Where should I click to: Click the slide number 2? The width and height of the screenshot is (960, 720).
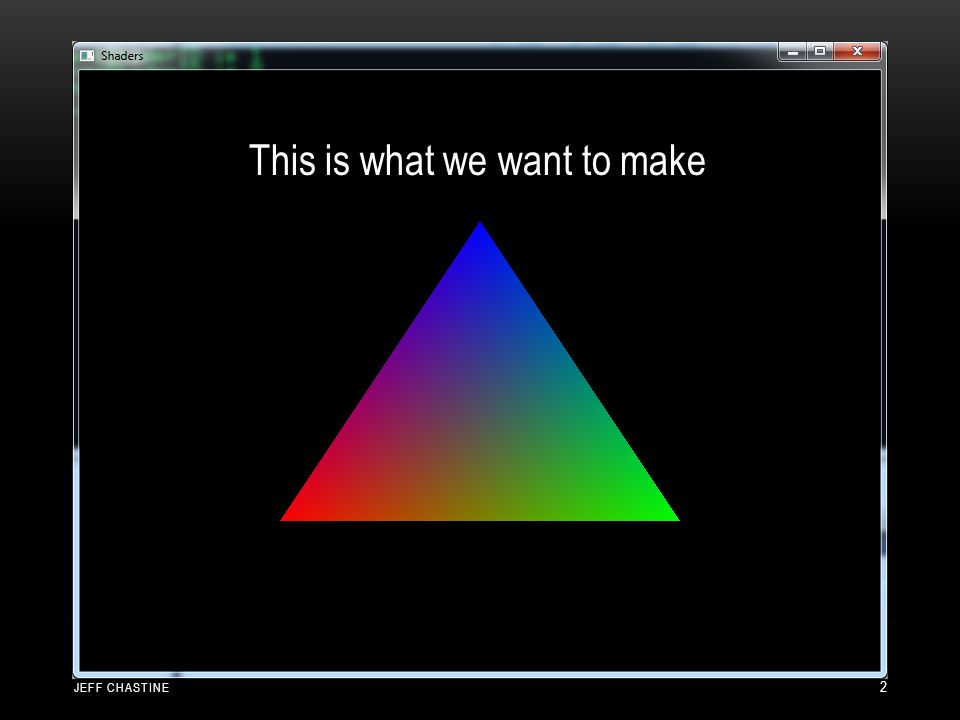click(x=883, y=687)
